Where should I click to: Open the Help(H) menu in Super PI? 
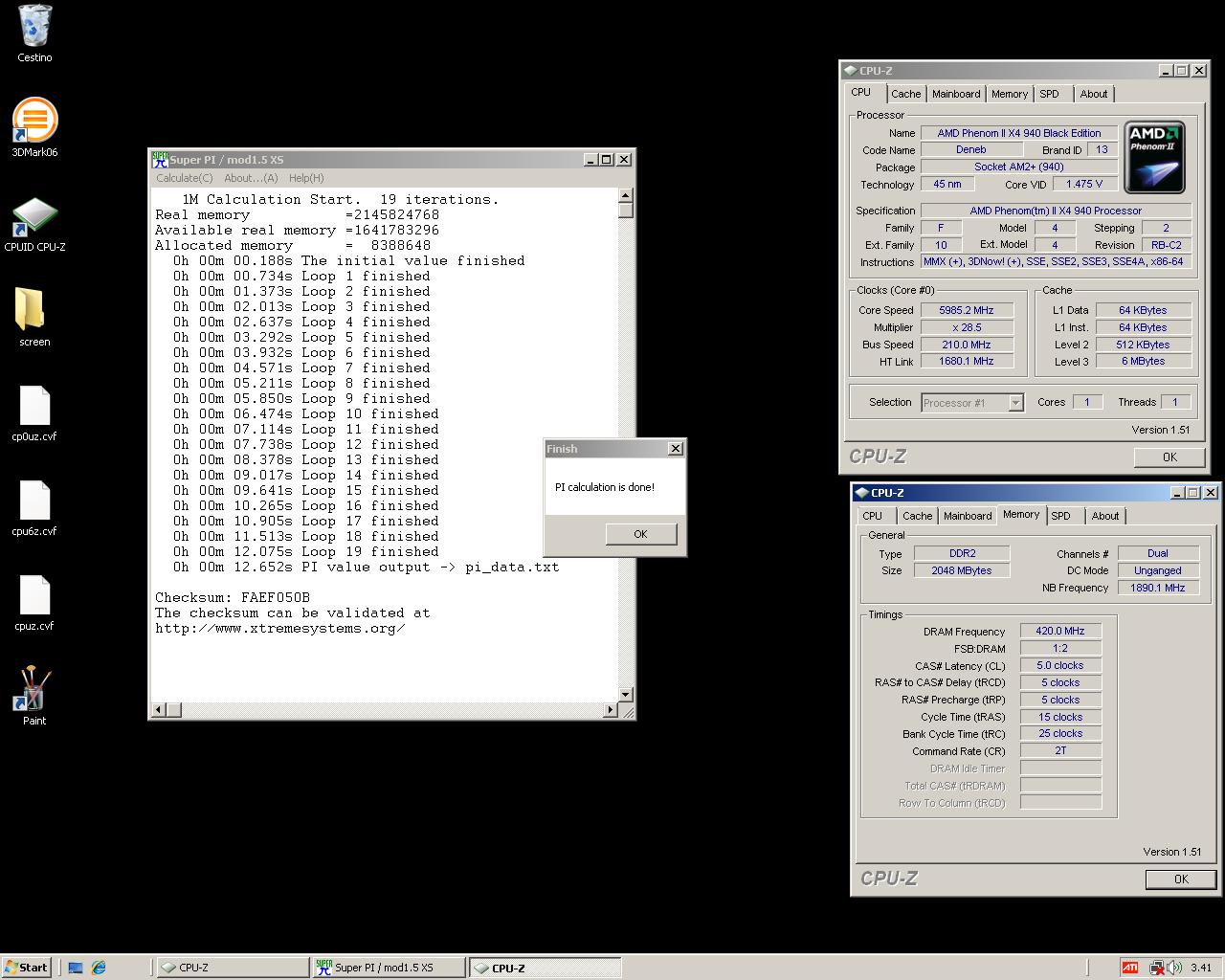(306, 178)
